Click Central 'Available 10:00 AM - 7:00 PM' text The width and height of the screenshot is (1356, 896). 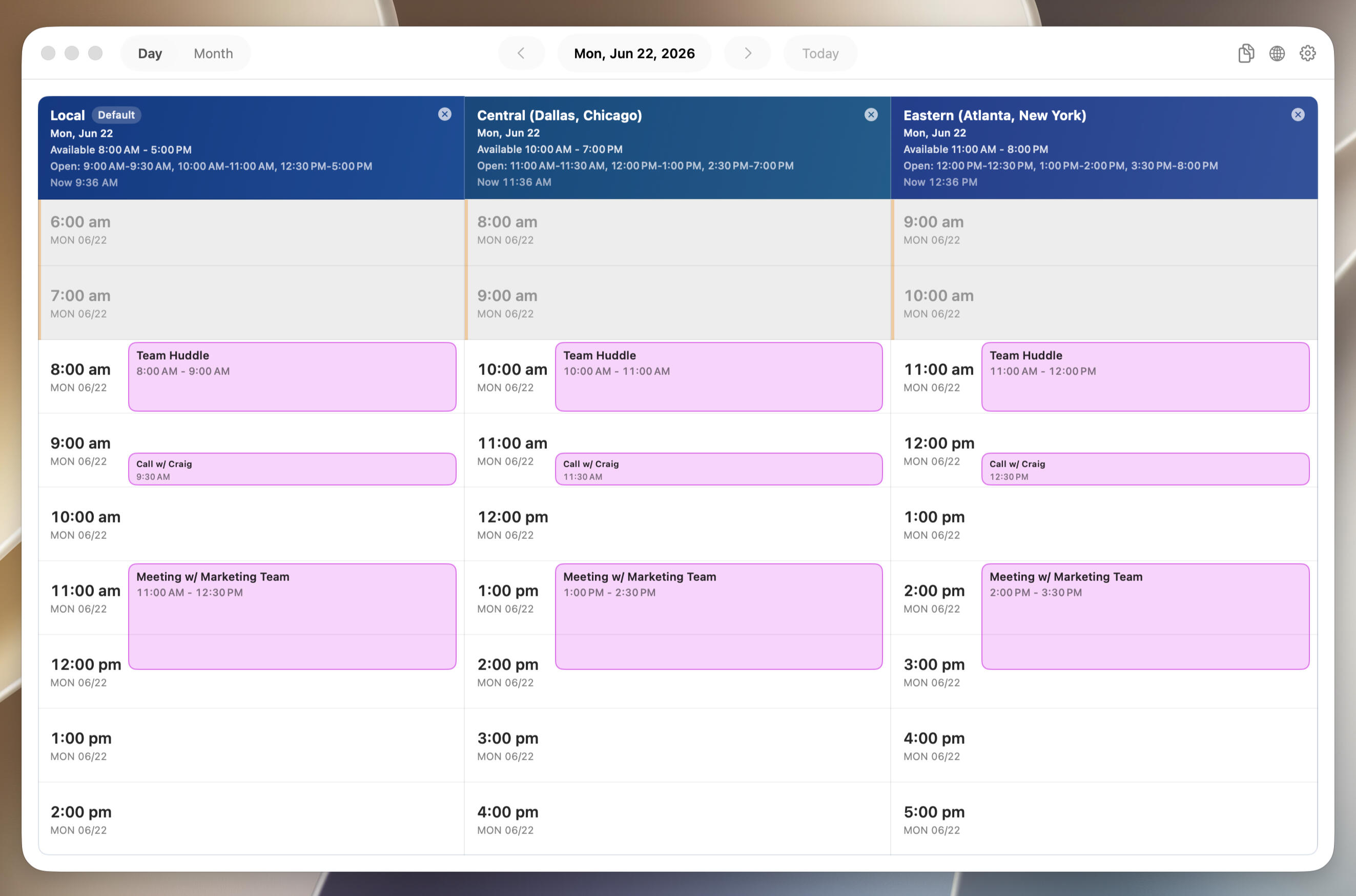click(549, 149)
